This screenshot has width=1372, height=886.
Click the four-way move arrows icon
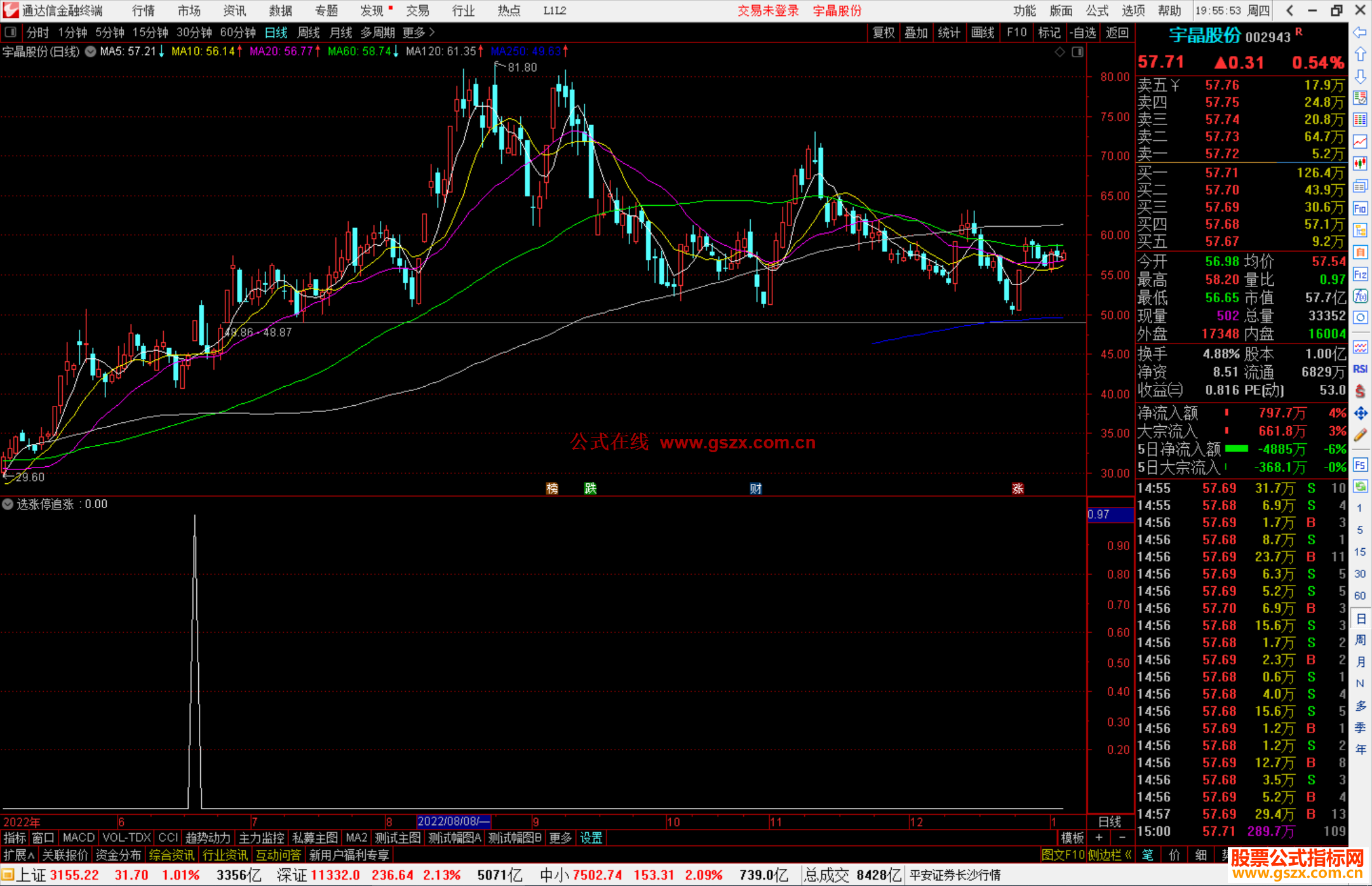click(x=1360, y=413)
